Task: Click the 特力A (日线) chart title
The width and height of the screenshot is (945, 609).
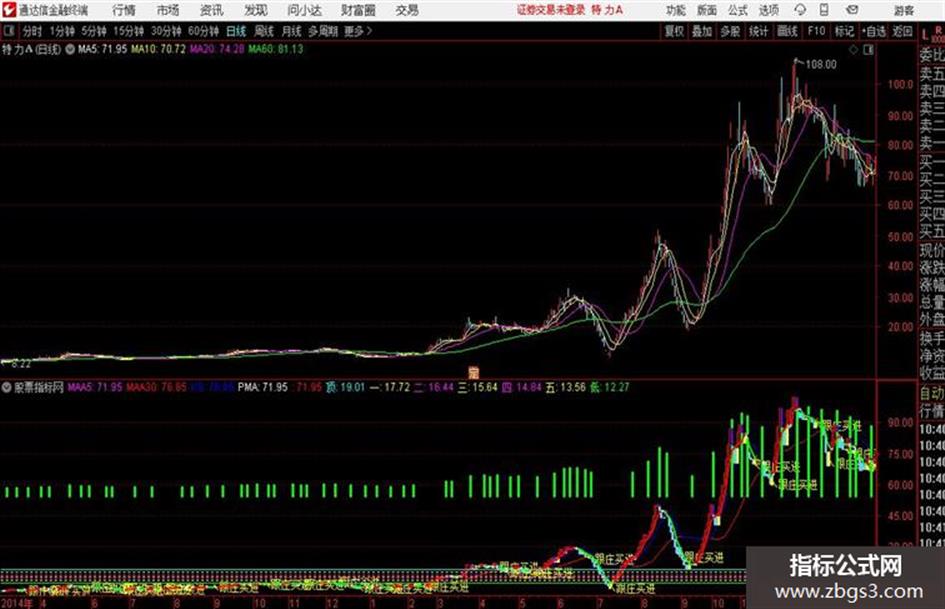Action: point(32,49)
